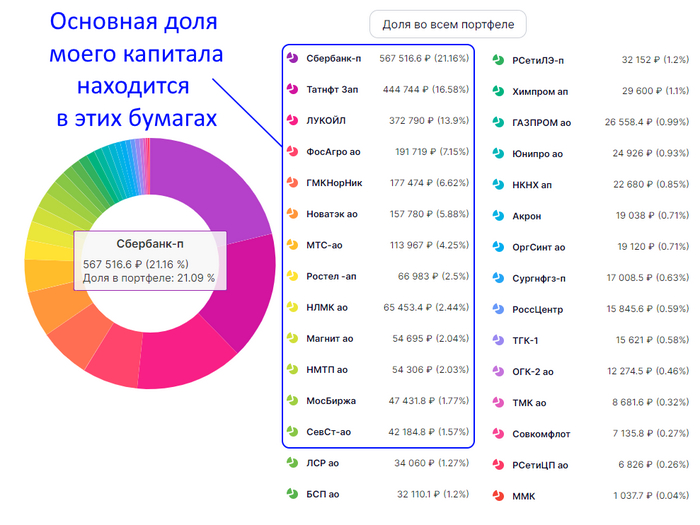Click the 'РСетиЛЭ-п' legend name

[x=538, y=60]
